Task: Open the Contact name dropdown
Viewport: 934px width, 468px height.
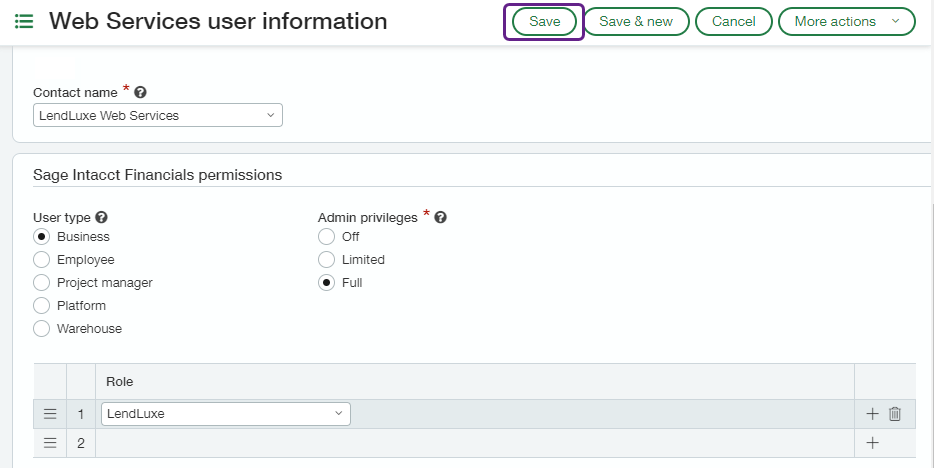Action: (x=158, y=116)
